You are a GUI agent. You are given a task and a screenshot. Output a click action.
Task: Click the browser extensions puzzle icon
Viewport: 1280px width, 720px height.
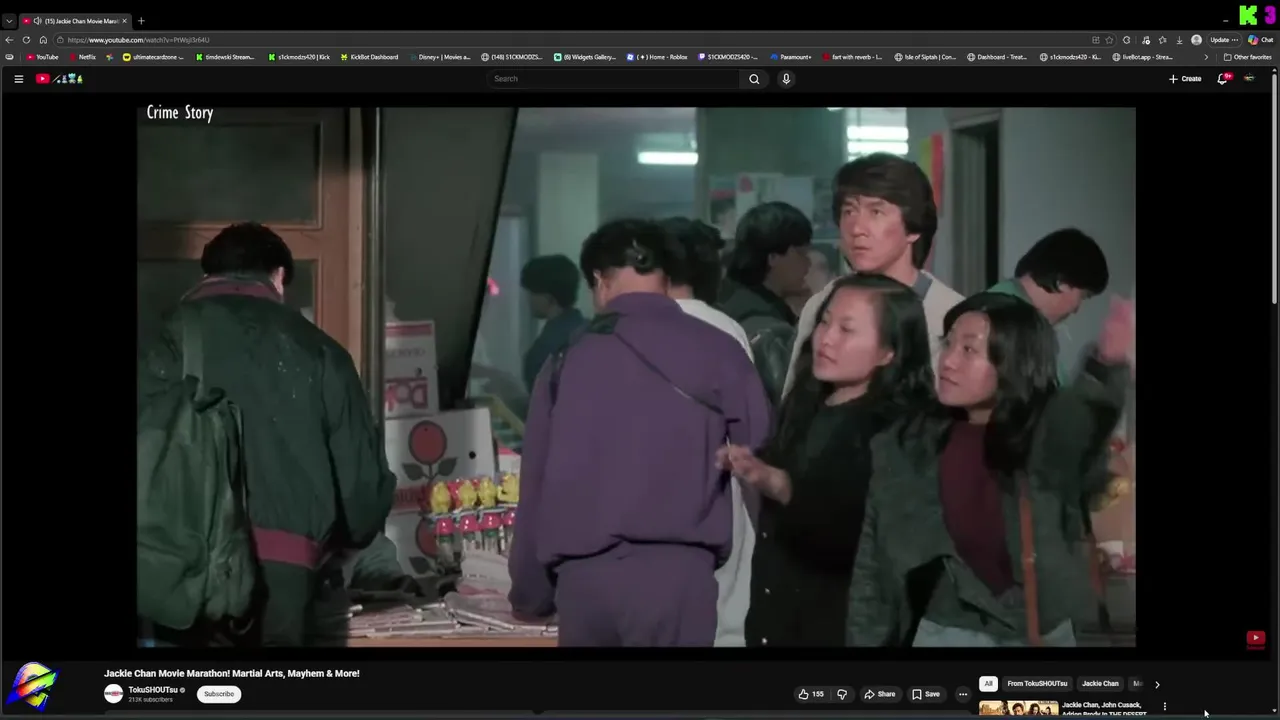[1126, 40]
